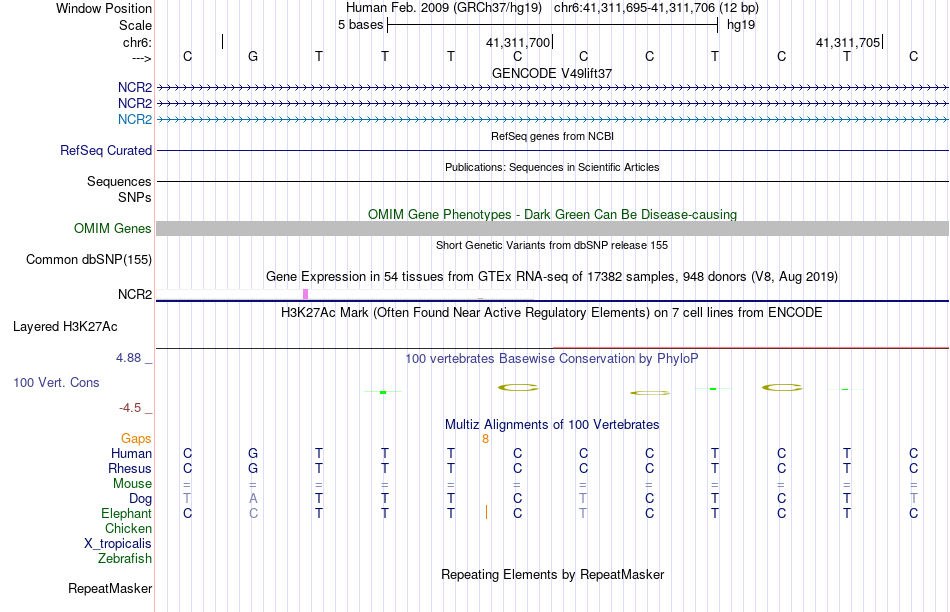
Task: Click the 41,311,705 position marker
Action: click(x=848, y=42)
